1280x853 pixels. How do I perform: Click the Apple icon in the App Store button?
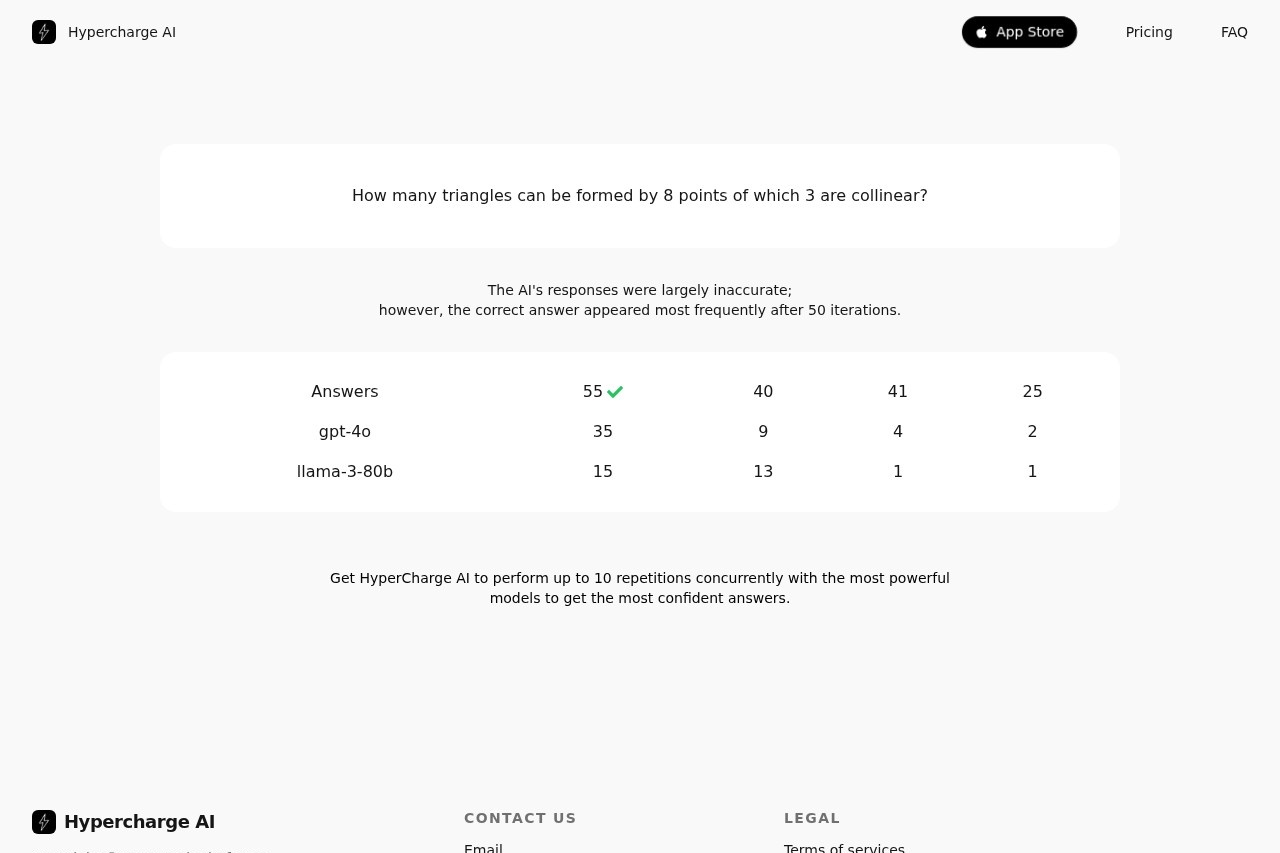[982, 32]
